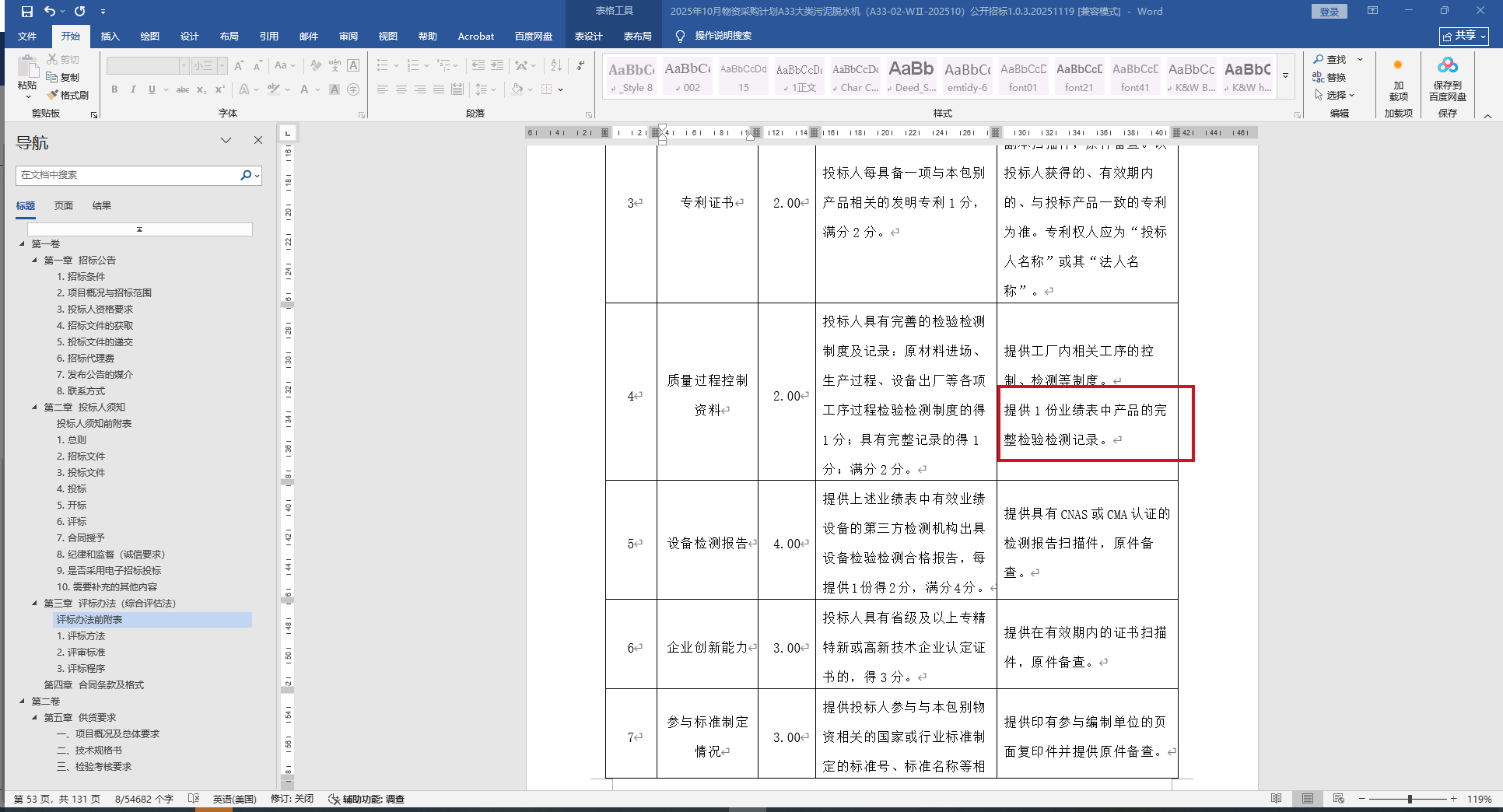
Task: Add a character border
Action: pos(353,66)
